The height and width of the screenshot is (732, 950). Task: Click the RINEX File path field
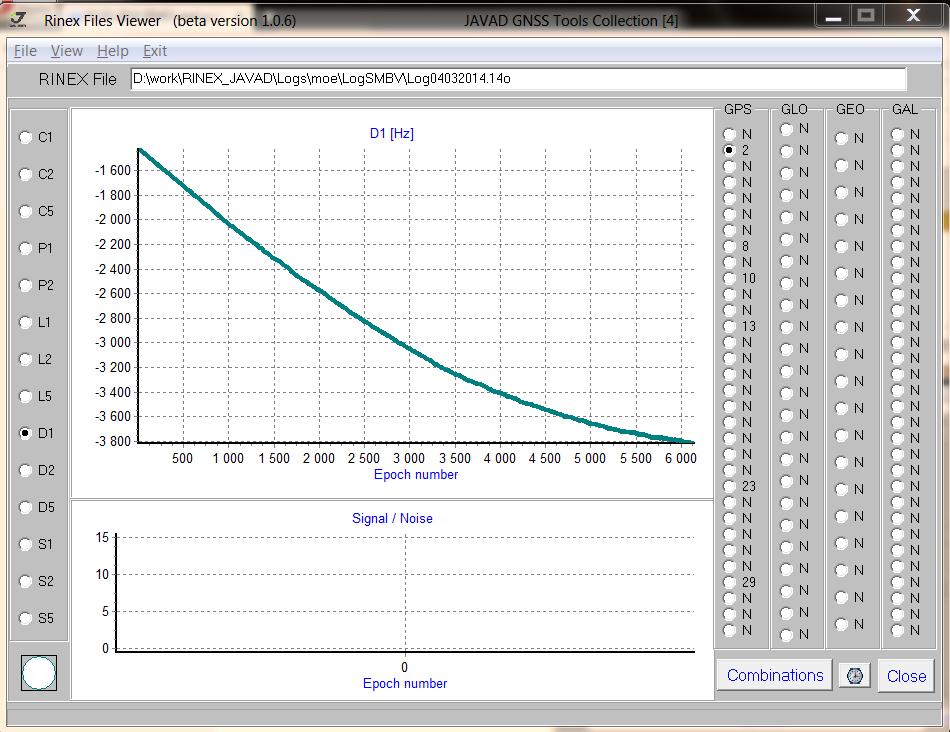point(518,79)
